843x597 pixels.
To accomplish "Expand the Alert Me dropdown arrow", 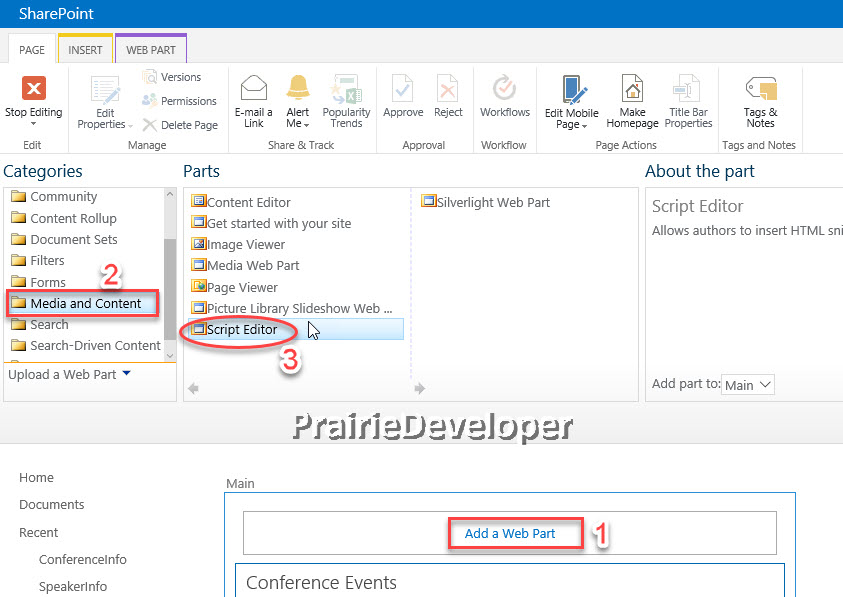I will [x=306, y=125].
